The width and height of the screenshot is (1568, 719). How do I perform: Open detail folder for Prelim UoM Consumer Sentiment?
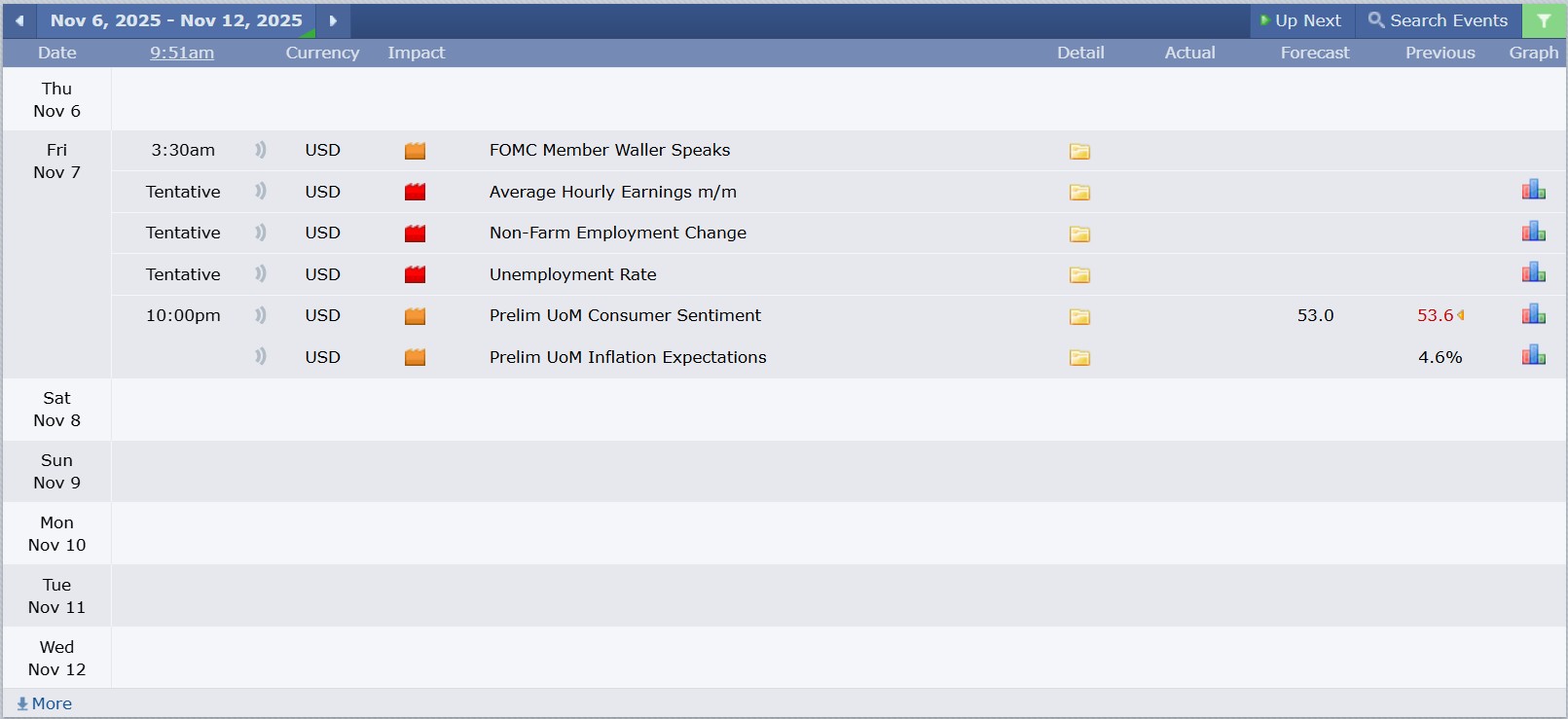click(1079, 316)
